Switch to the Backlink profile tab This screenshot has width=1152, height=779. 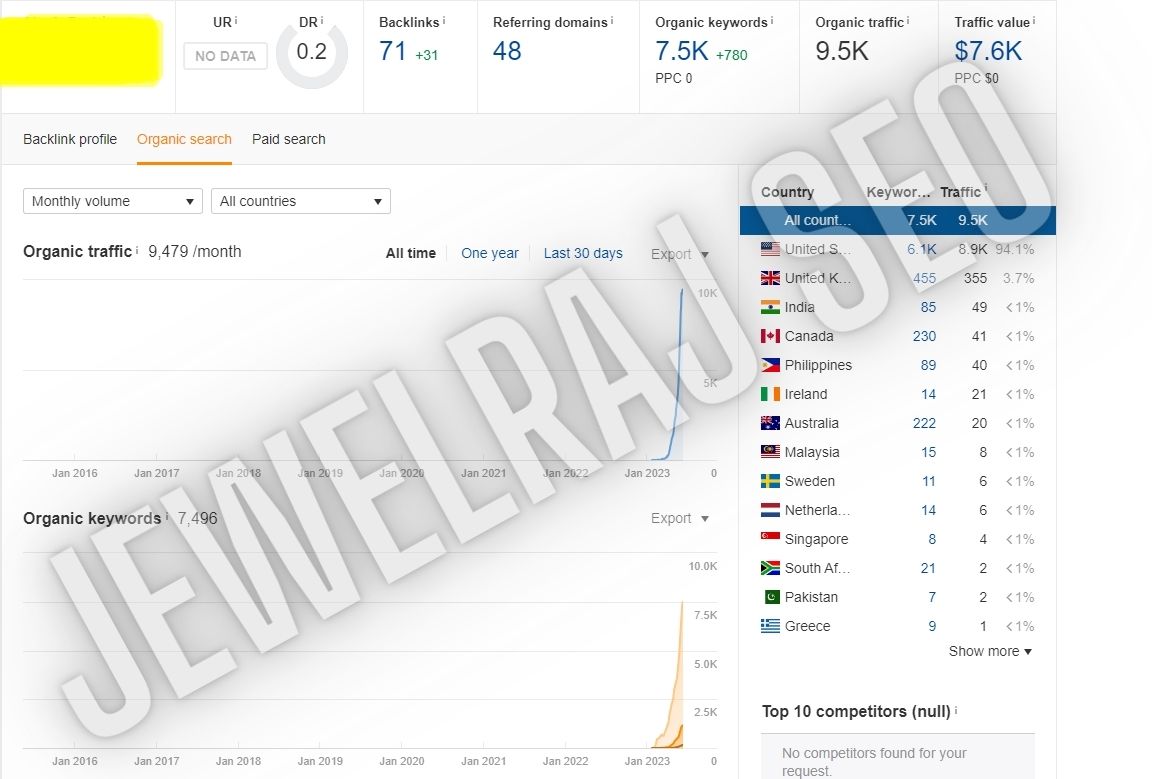(x=70, y=139)
